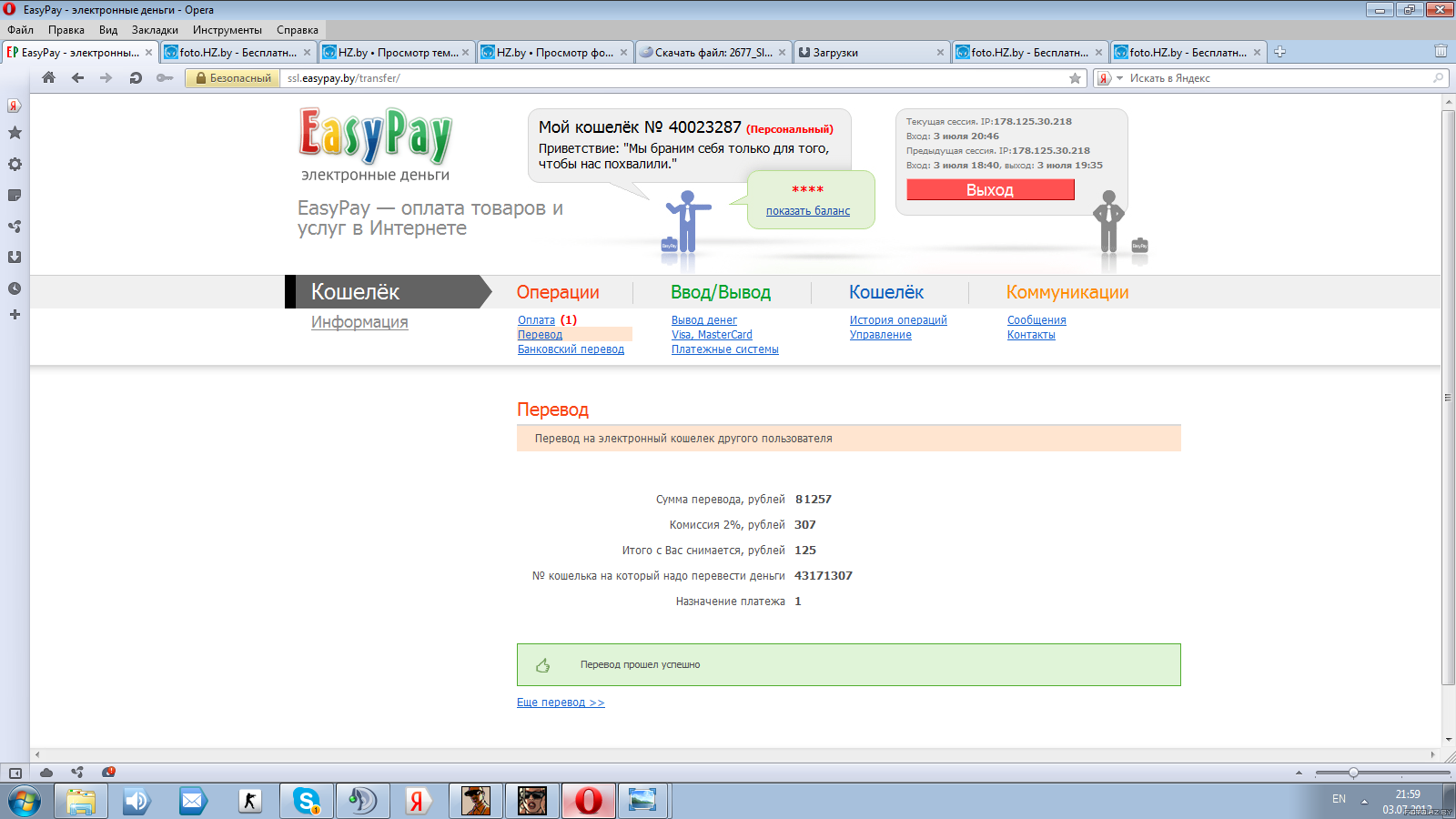The height and width of the screenshot is (819, 1456).
Task: Click the search magnifier icon
Action: tap(1439, 78)
